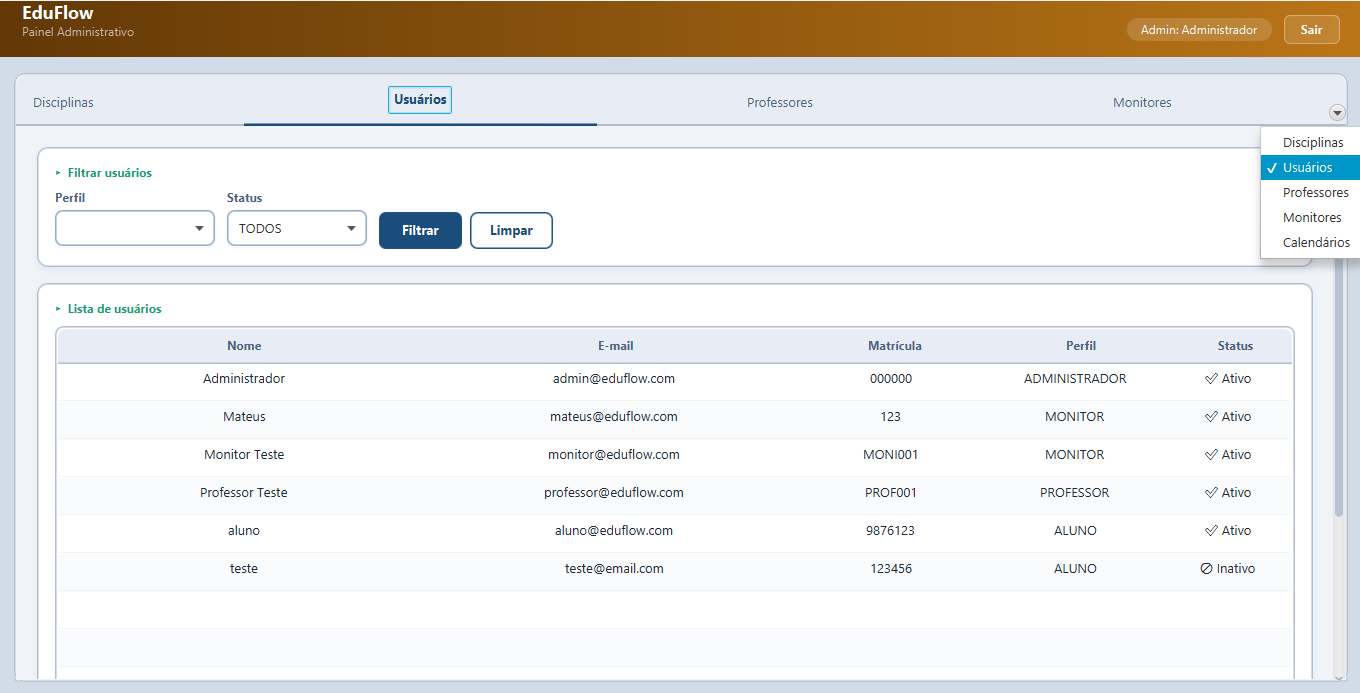Click the email monitor@eduflow.com
Viewport: 1360px width, 693px height.
pos(614,455)
